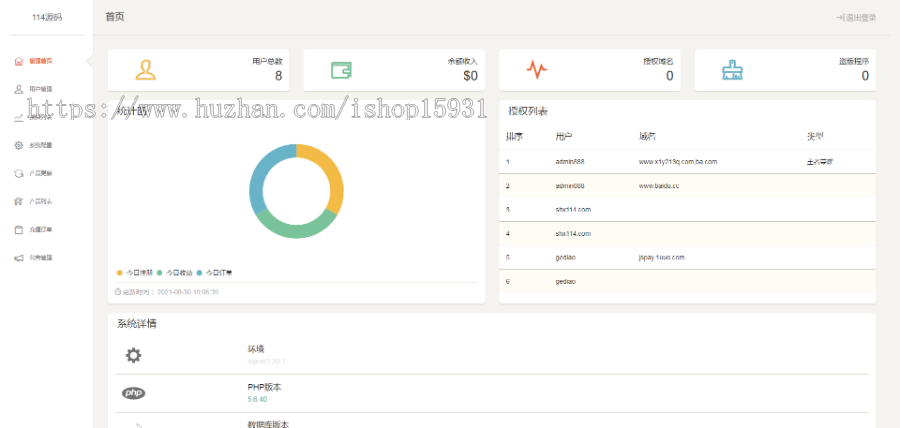The image size is (900, 428).
Task: Click the www.baidu.cc domain entry
Action: click(x=659, y=185)
